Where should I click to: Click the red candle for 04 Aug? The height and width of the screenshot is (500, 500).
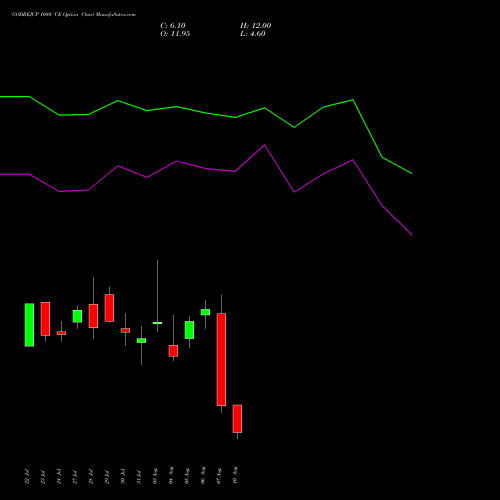click(x=173, y=351)
